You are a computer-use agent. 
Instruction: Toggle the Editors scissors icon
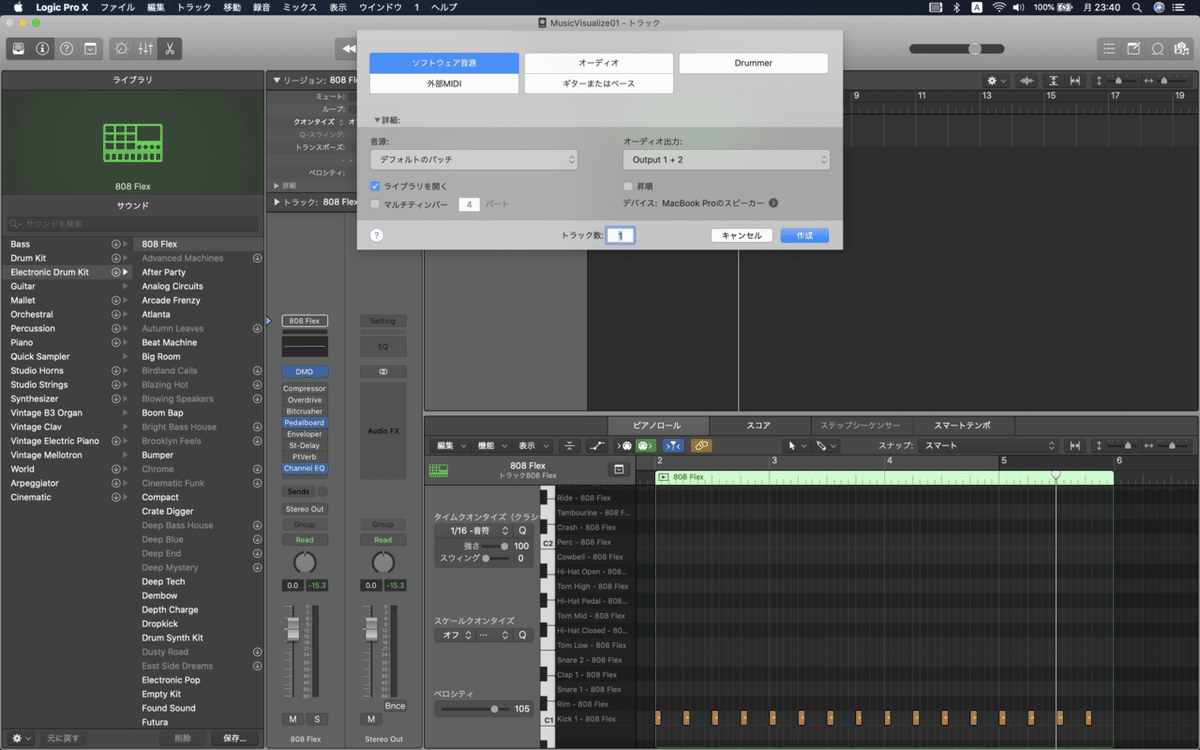[x=170, y=48]
